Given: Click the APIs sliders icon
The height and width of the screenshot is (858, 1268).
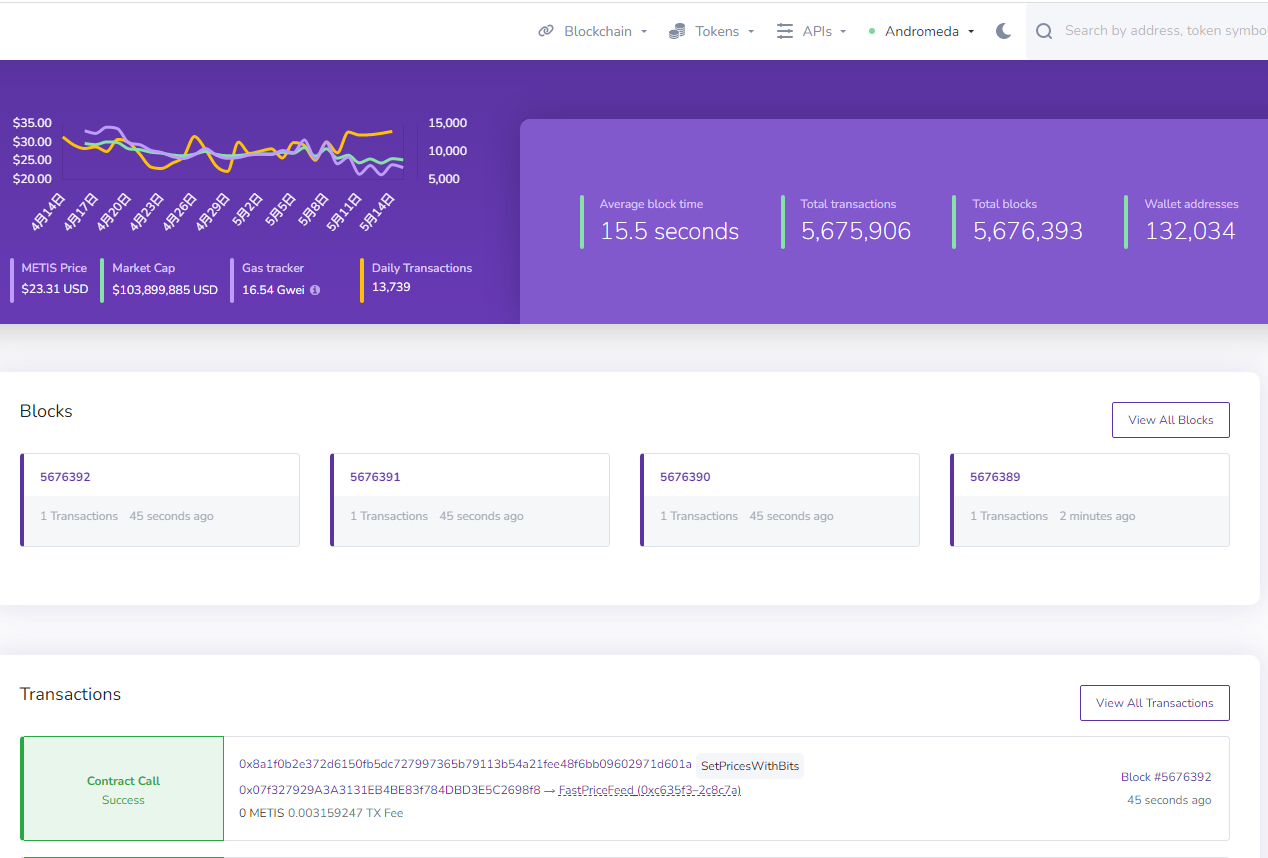Looking at the screenshot, I should (785, 31).
